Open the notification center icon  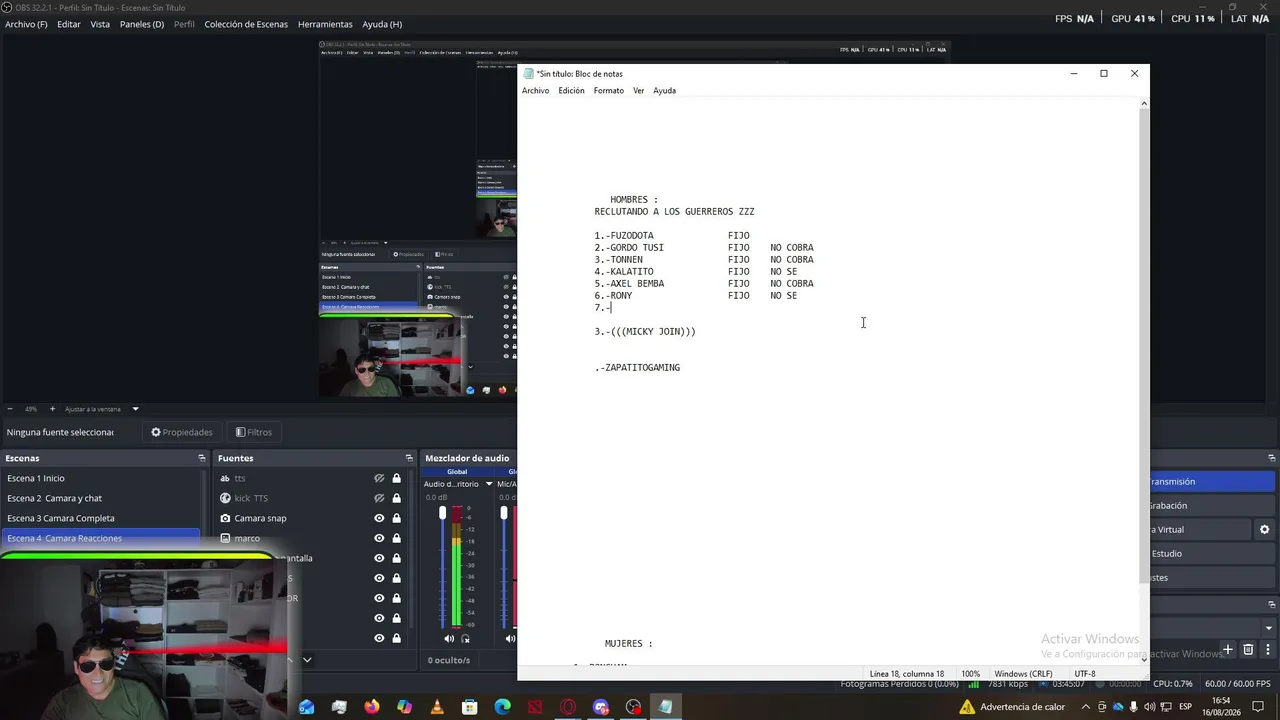[x=1258, y=707]
